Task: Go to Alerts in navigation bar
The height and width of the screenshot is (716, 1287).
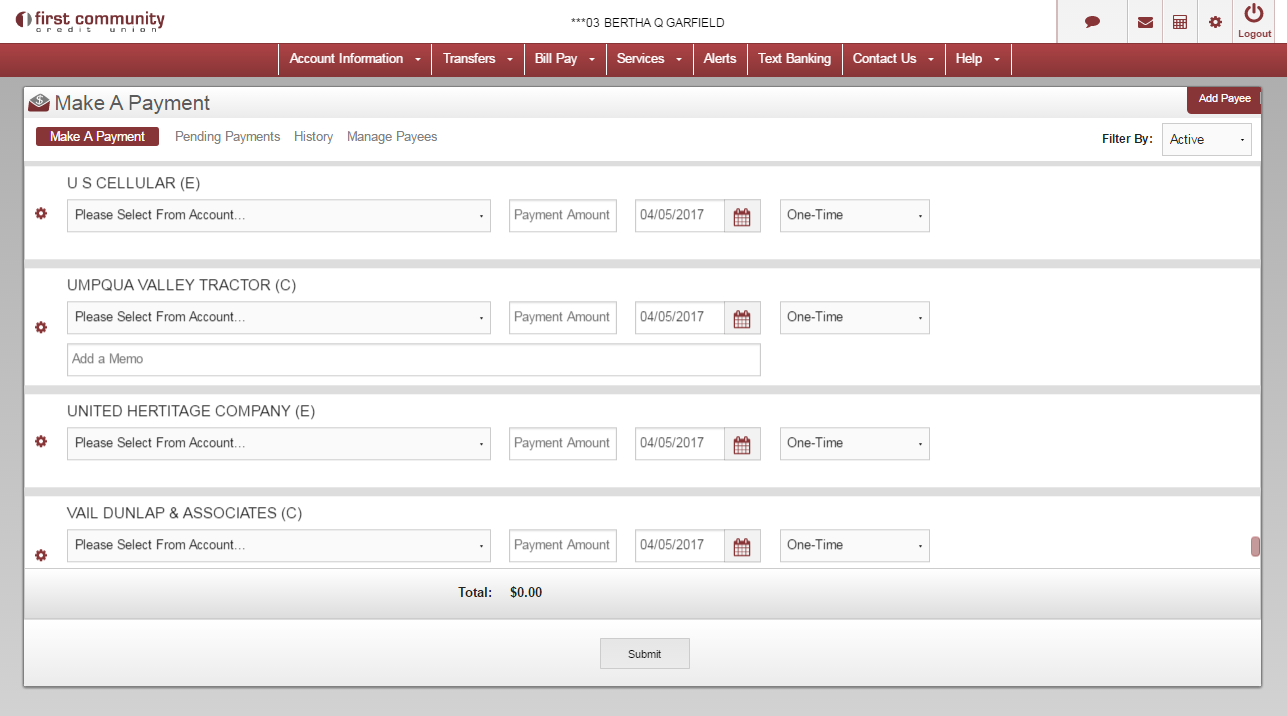Action: click(720, 59)
